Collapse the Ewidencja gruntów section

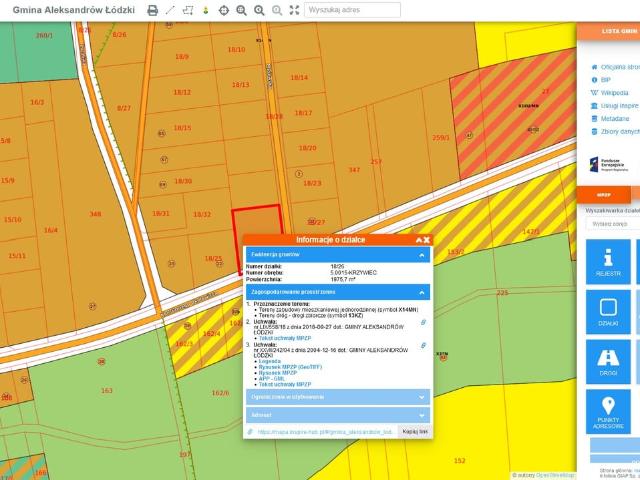point(423,256)
